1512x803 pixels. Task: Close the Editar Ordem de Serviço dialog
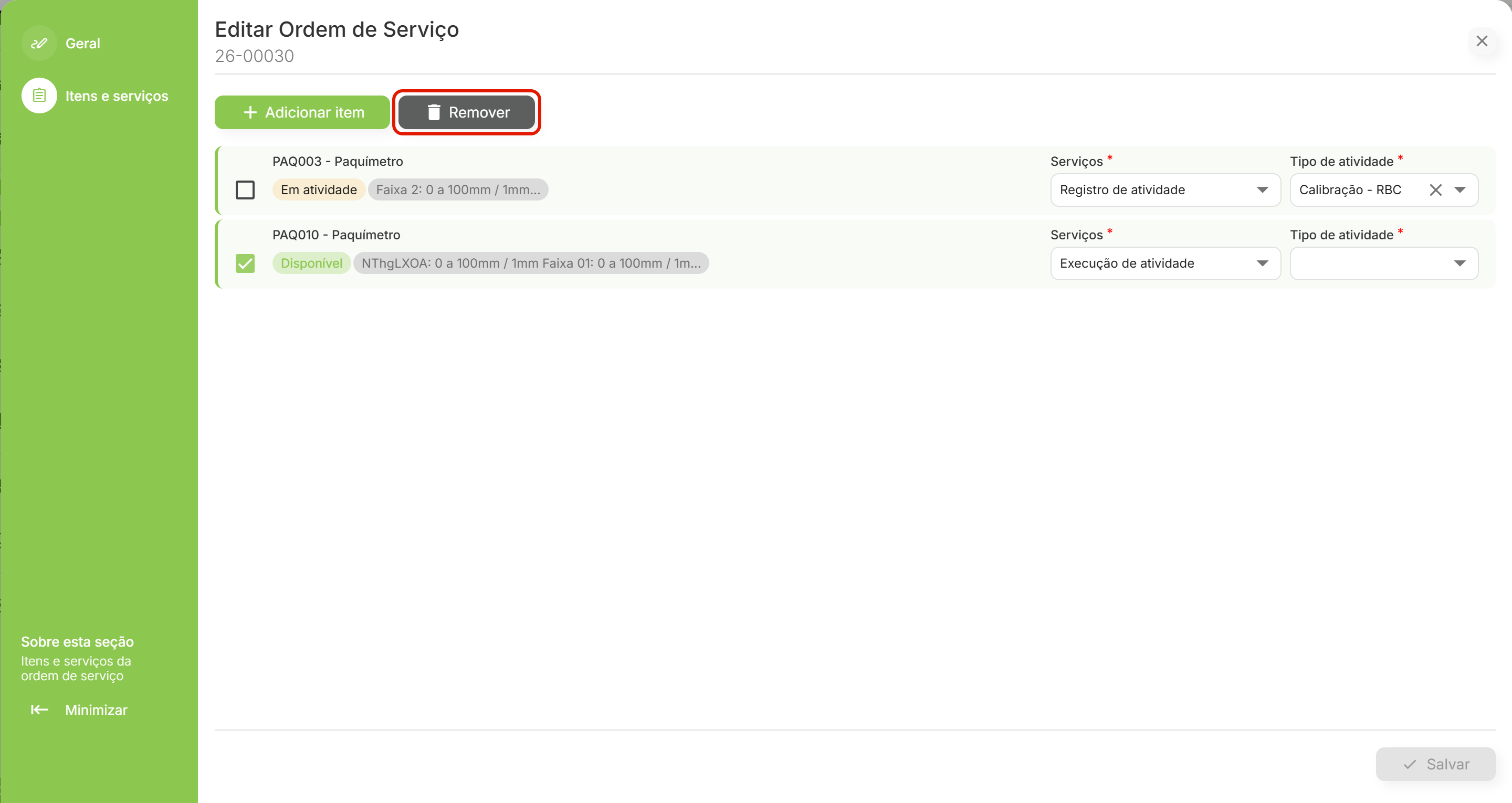1482,41
